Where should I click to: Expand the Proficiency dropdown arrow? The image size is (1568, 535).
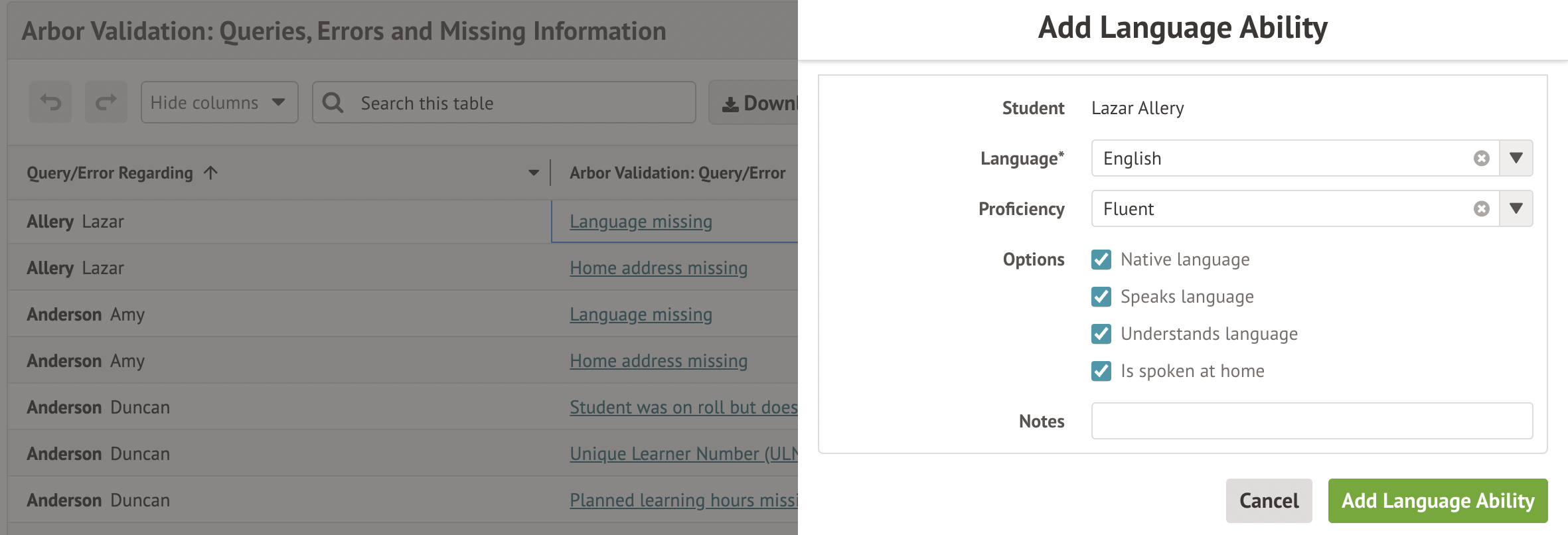coord(1516,208)
